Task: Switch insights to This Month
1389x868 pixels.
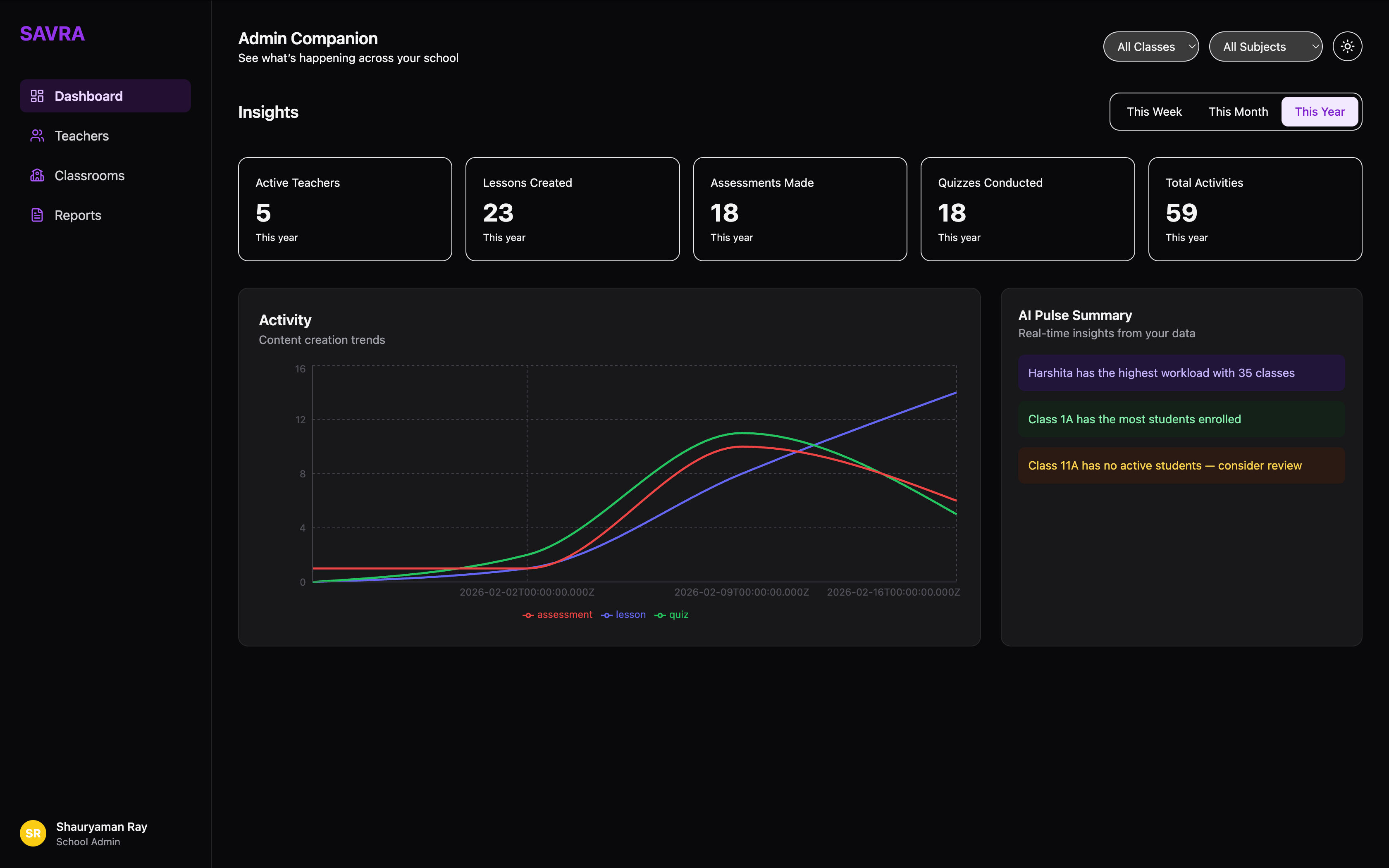Action: click(x=1238, y=112)
